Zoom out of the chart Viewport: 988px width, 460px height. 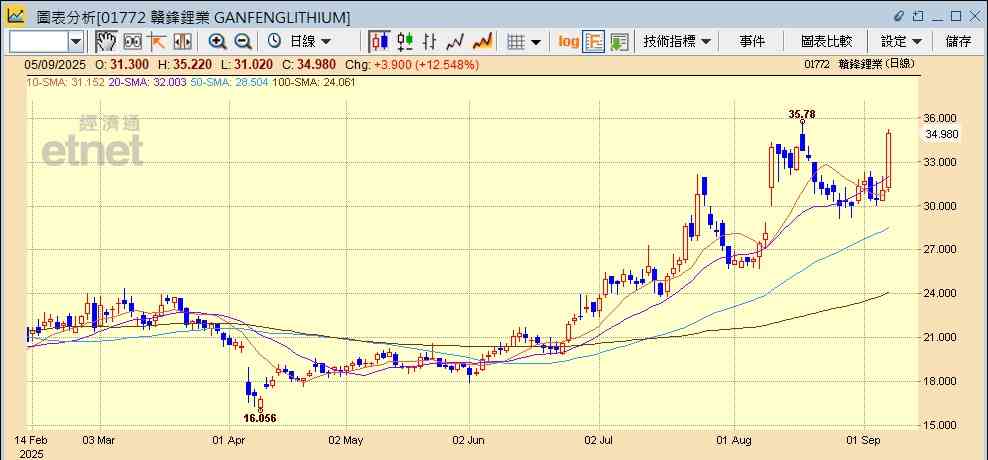243,42
